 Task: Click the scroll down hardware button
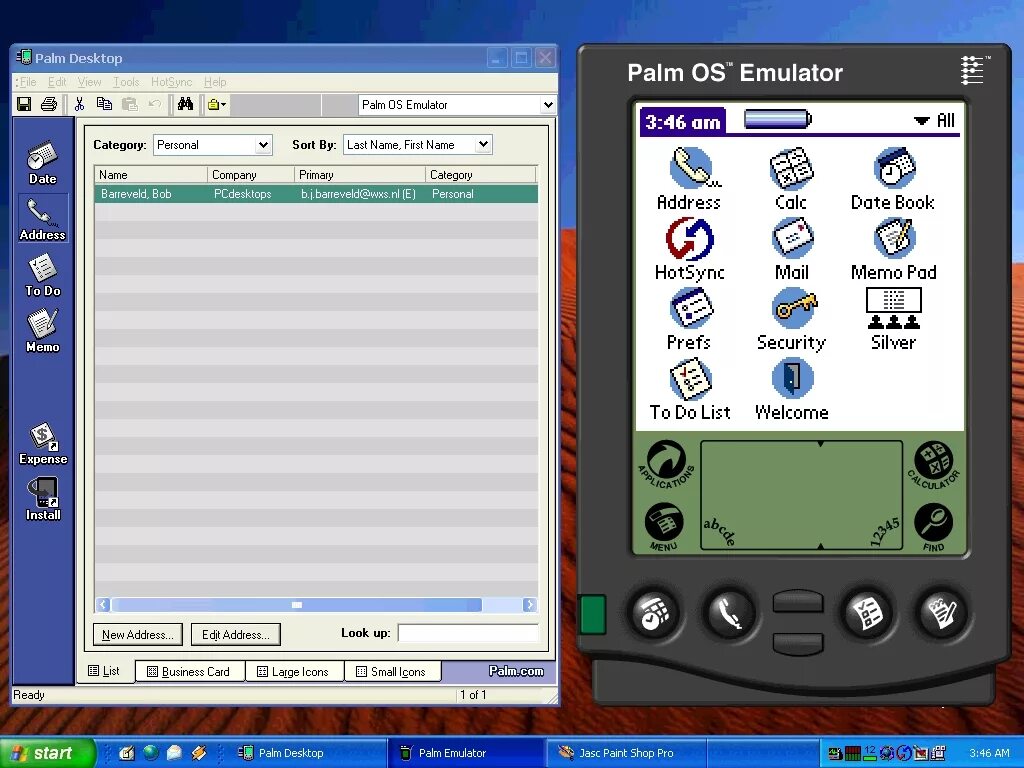point(797,643)
